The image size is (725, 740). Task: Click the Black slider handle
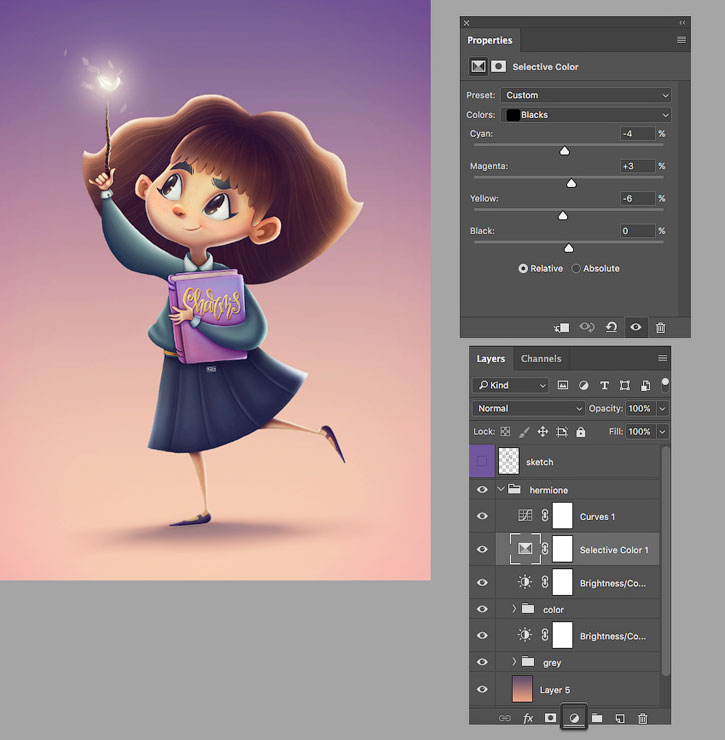[569, 248]
